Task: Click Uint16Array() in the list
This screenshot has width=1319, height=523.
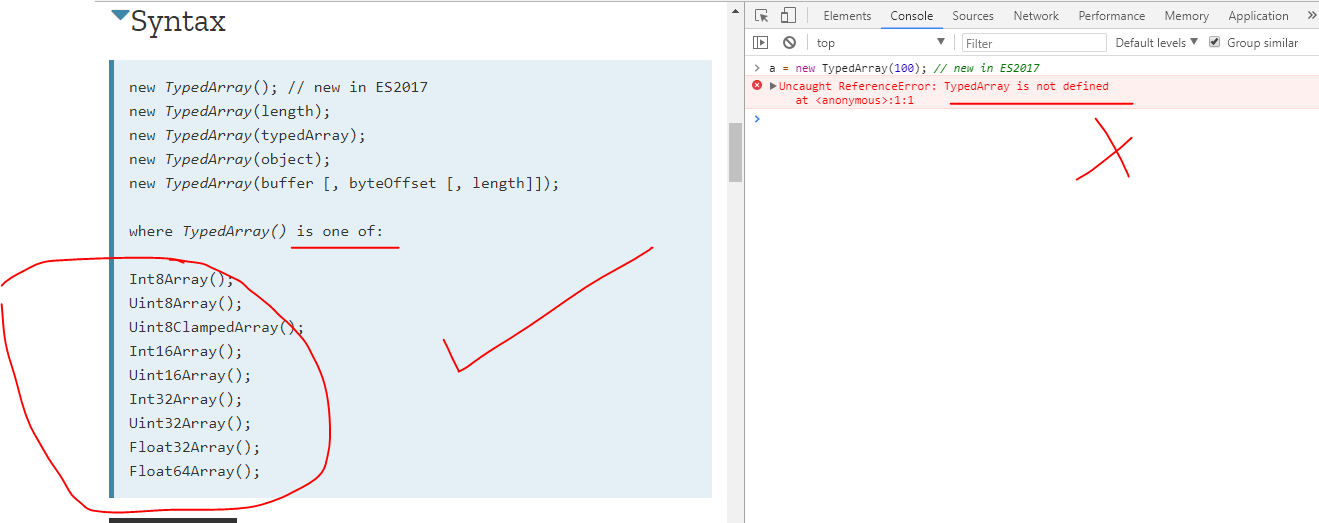Action: click(x=190, y=375)
